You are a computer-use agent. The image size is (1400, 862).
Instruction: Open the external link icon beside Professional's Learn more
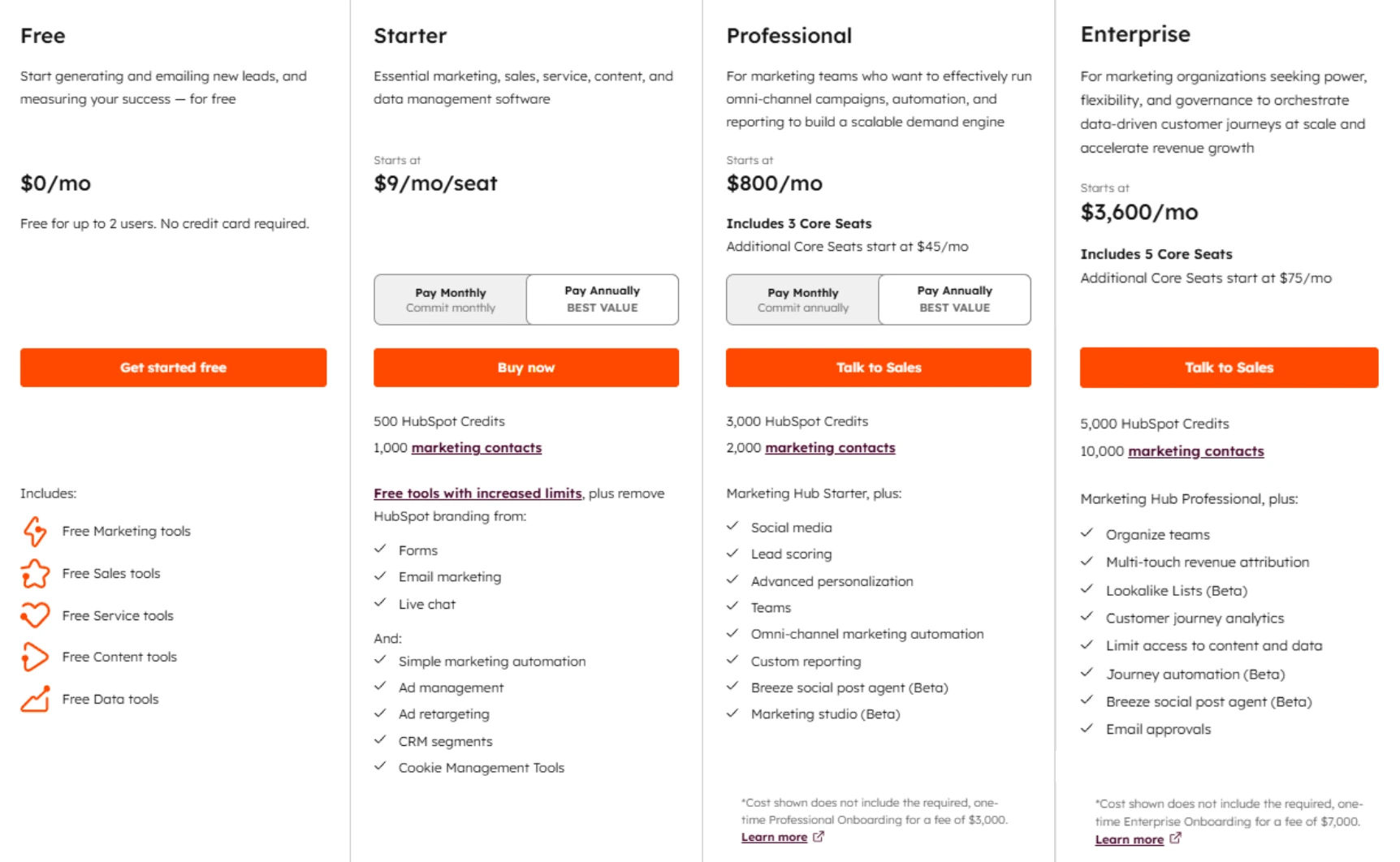click(819, 836)
